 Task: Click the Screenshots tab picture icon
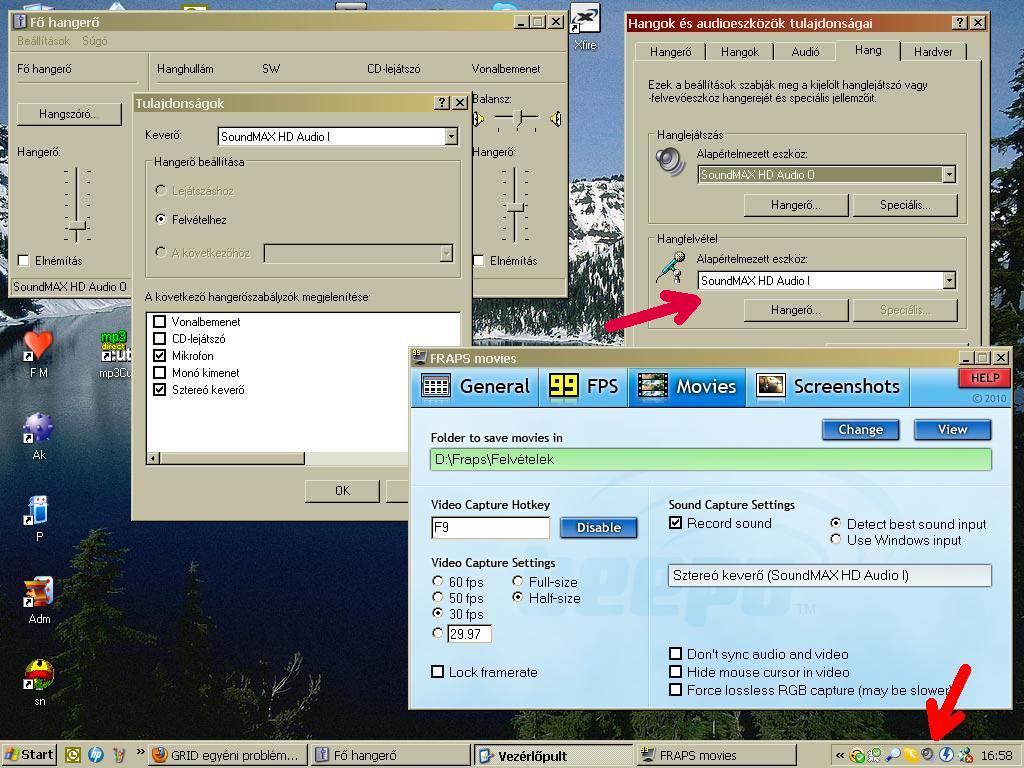tap(770, 386)
